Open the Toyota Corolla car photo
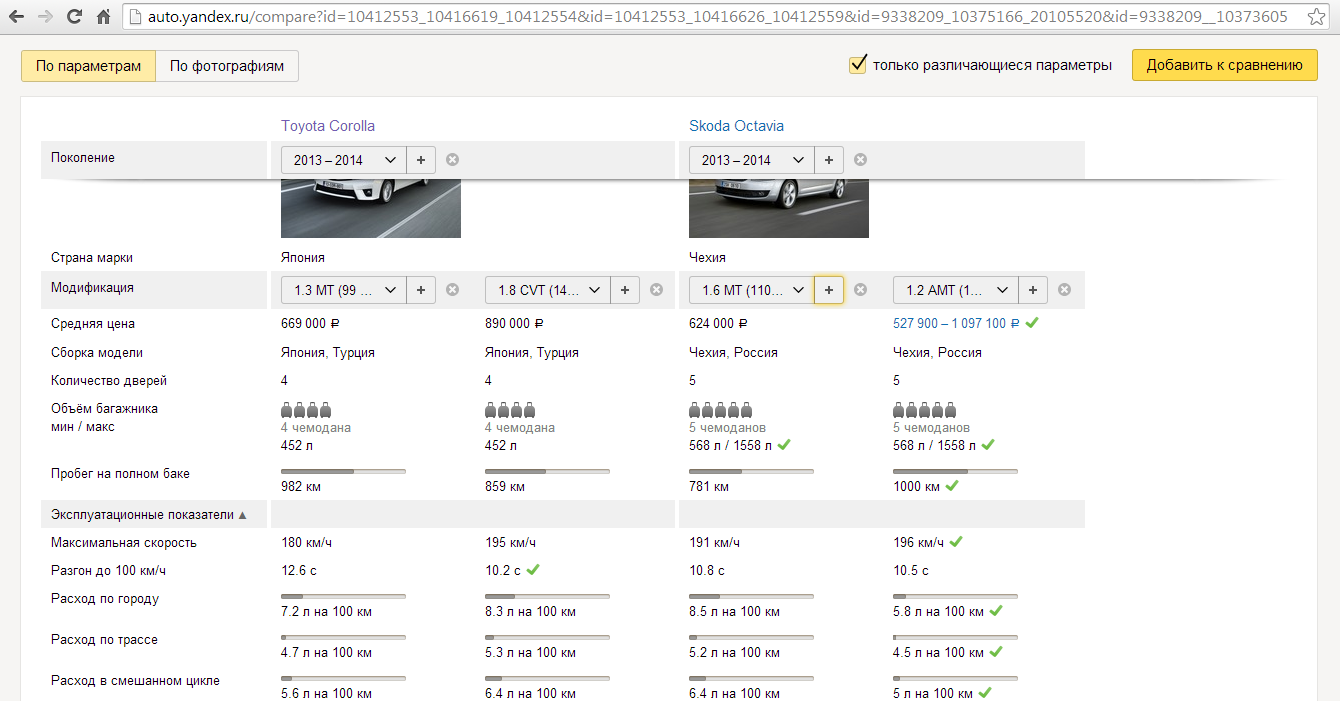 pos(371,209)
